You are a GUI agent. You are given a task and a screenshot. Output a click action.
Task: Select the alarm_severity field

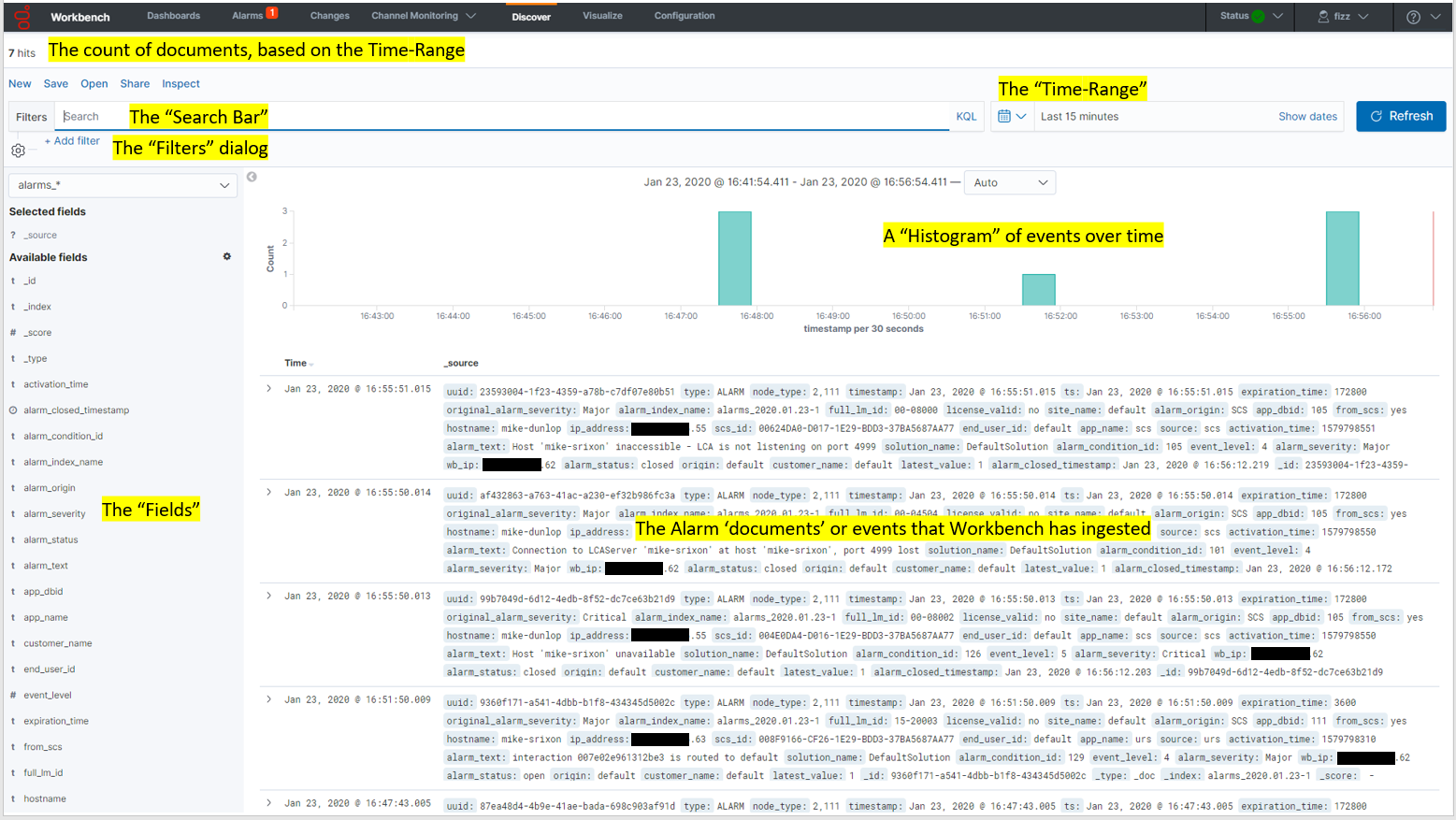pyautogui.click(x=54, y=514)
